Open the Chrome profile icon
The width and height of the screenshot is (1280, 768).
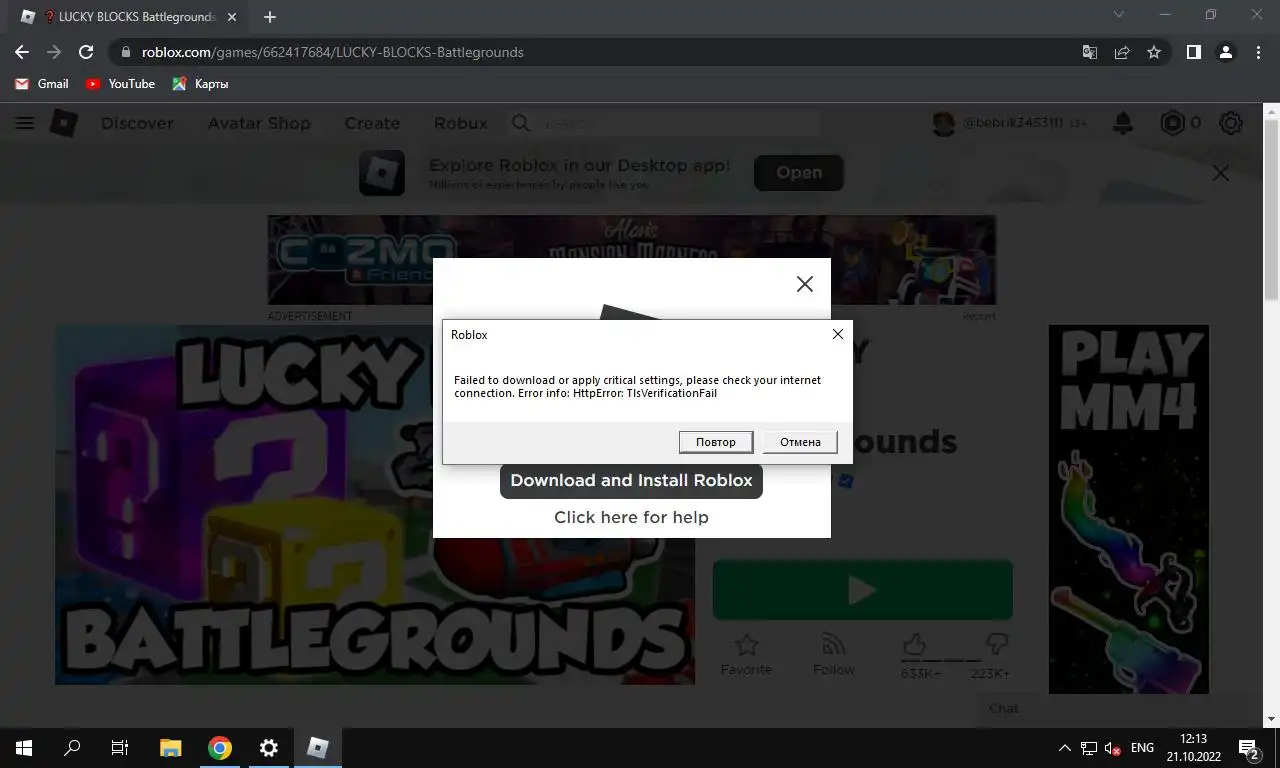coord(1226,52)
